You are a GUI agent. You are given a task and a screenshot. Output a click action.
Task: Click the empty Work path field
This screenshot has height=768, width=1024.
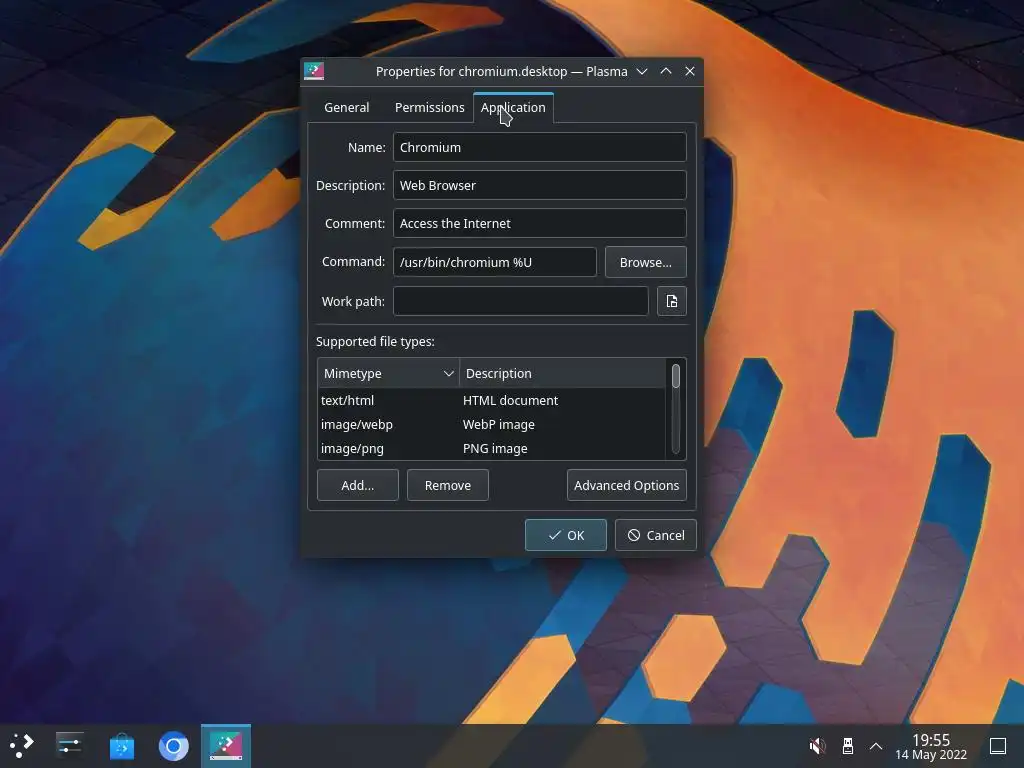coord(520,301)
